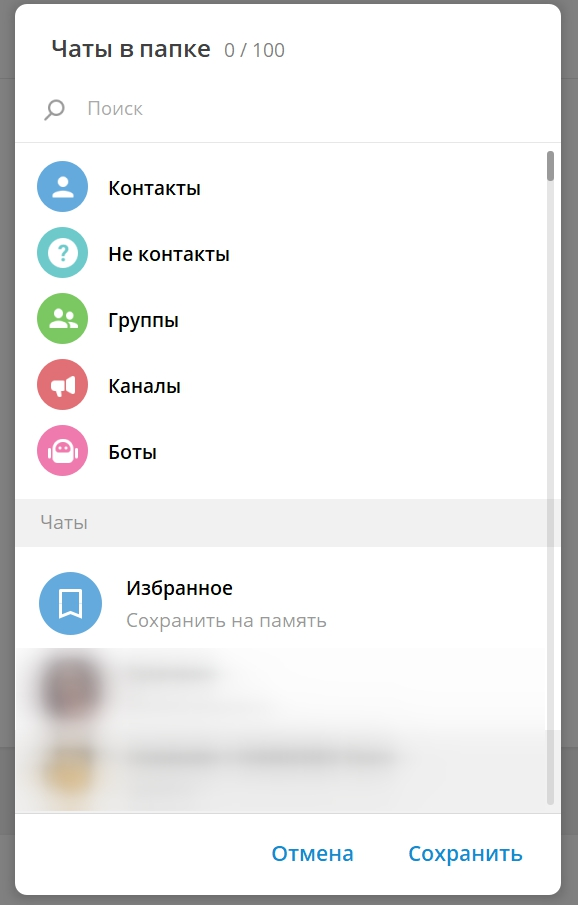
Task: Click the Сохранить на память subtitle
Action: [x=226, y=621]
